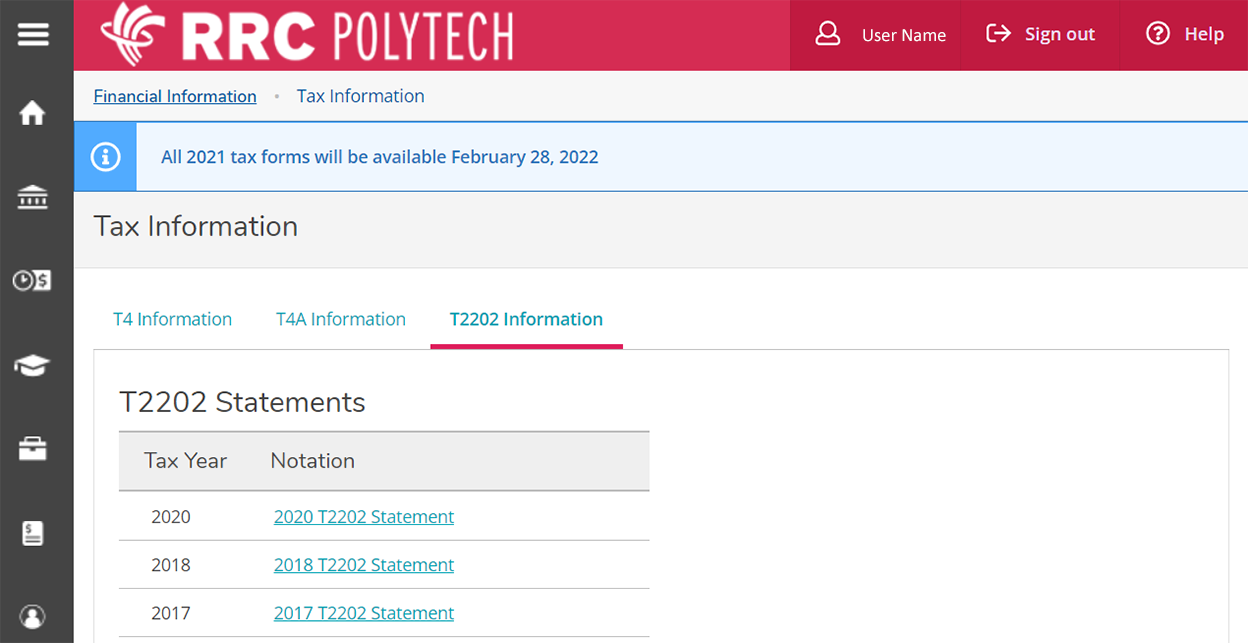Click the blue info icon in banner
The width and height of the screenshot is (1248, 643).
pos(105,157)
